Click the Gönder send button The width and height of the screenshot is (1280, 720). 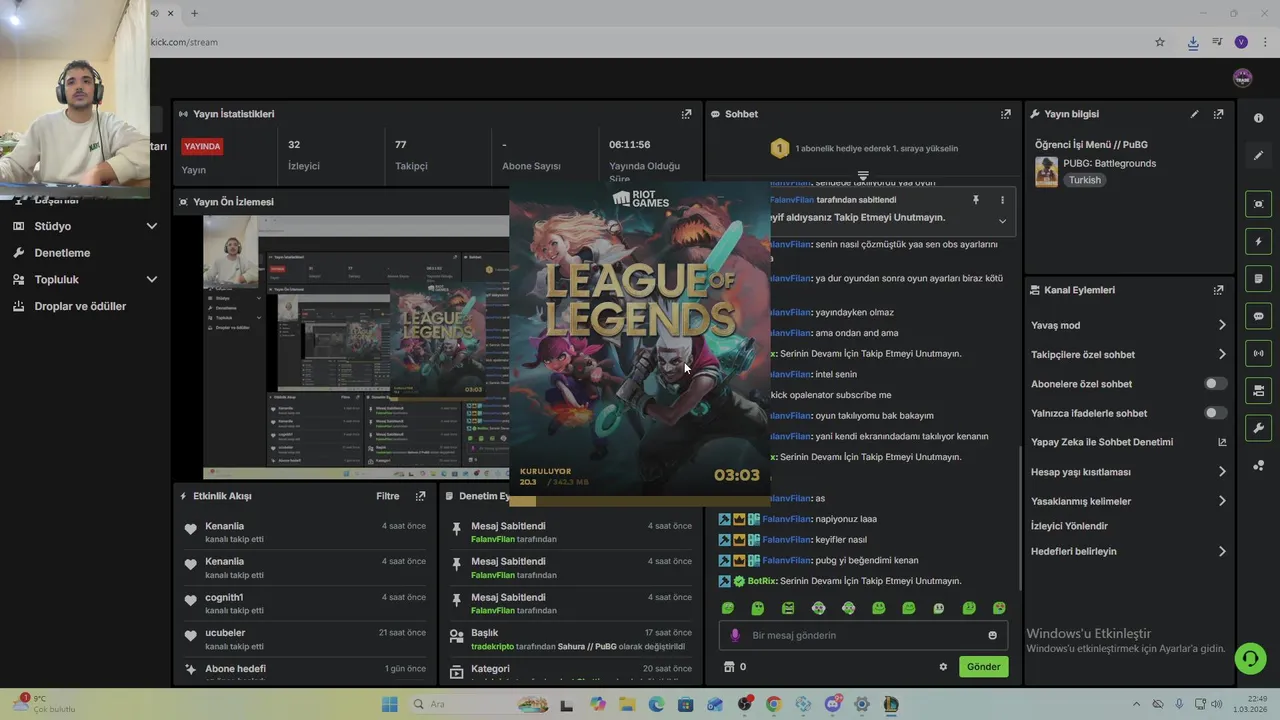pyautogui.click(x=983, y=667)
